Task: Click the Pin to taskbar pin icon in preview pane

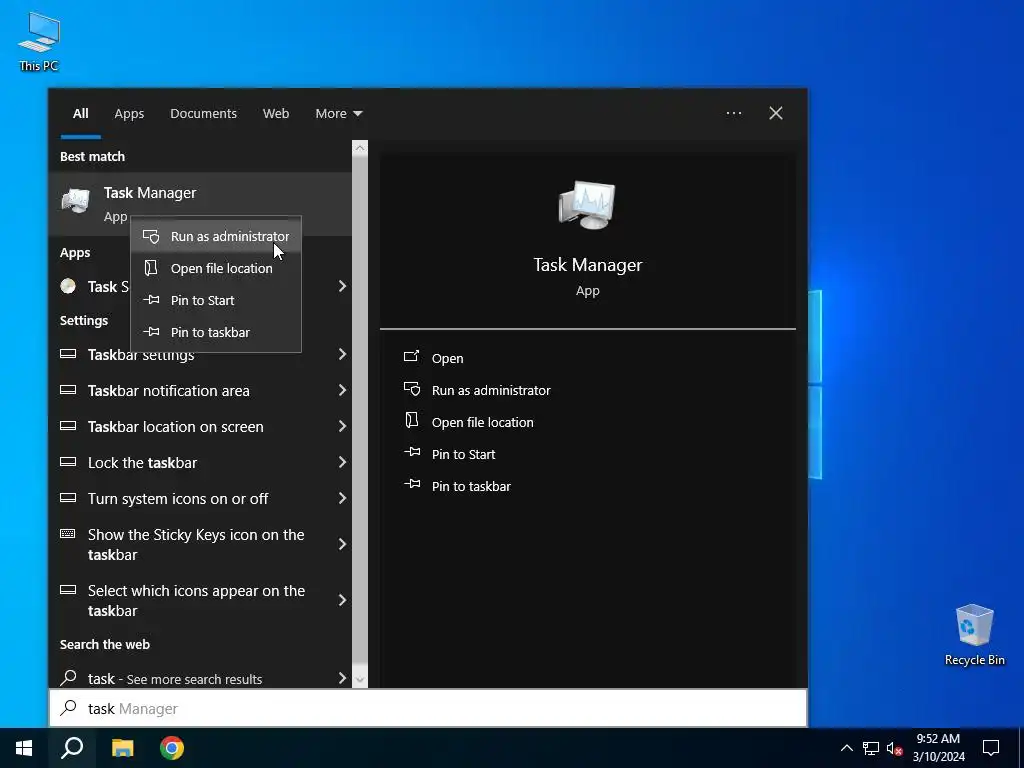Action: click(411, 484)
